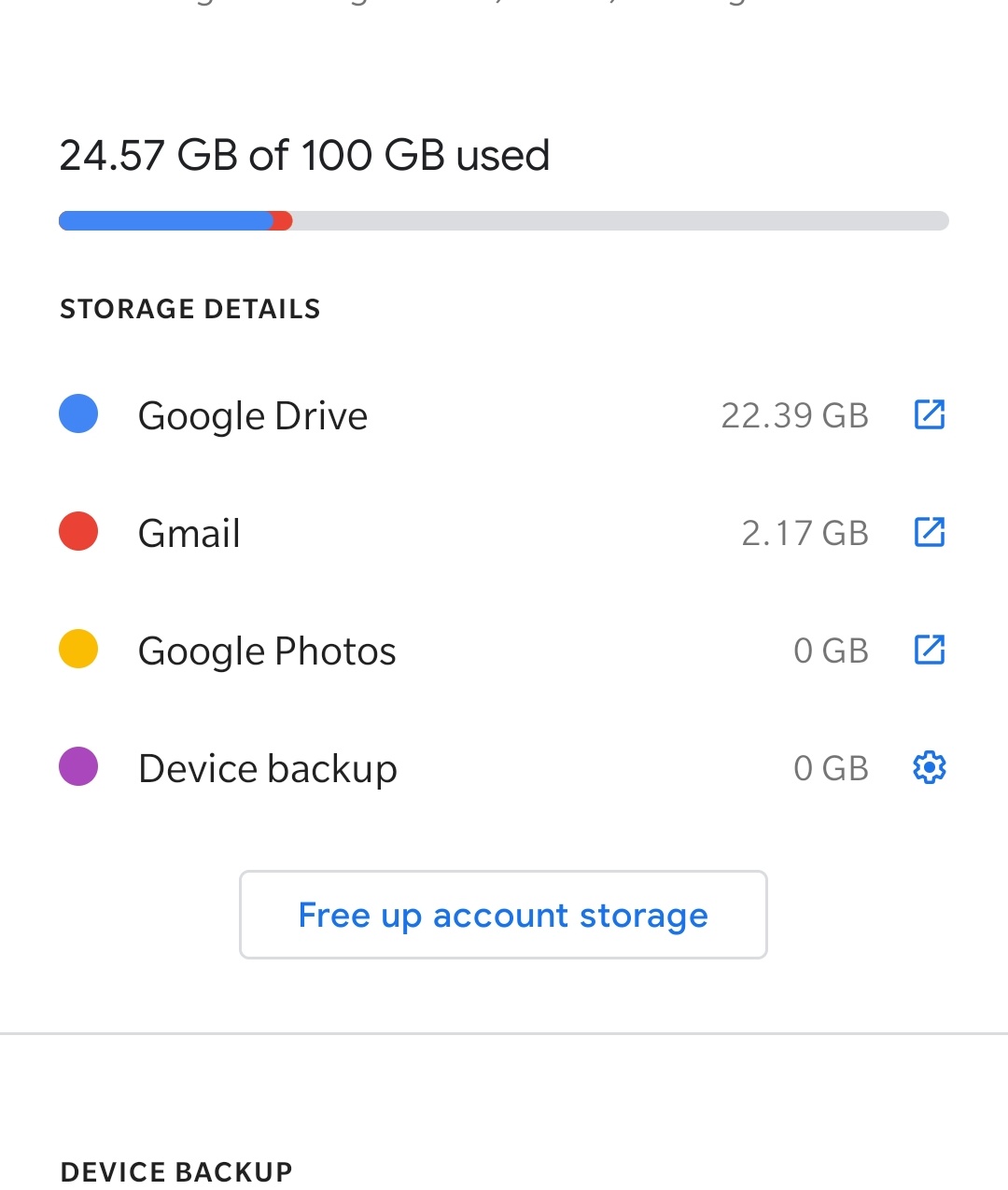Tap the 22.39 GB Drive usage value
Viewport: 1008px width, 1190px height.
794,415
